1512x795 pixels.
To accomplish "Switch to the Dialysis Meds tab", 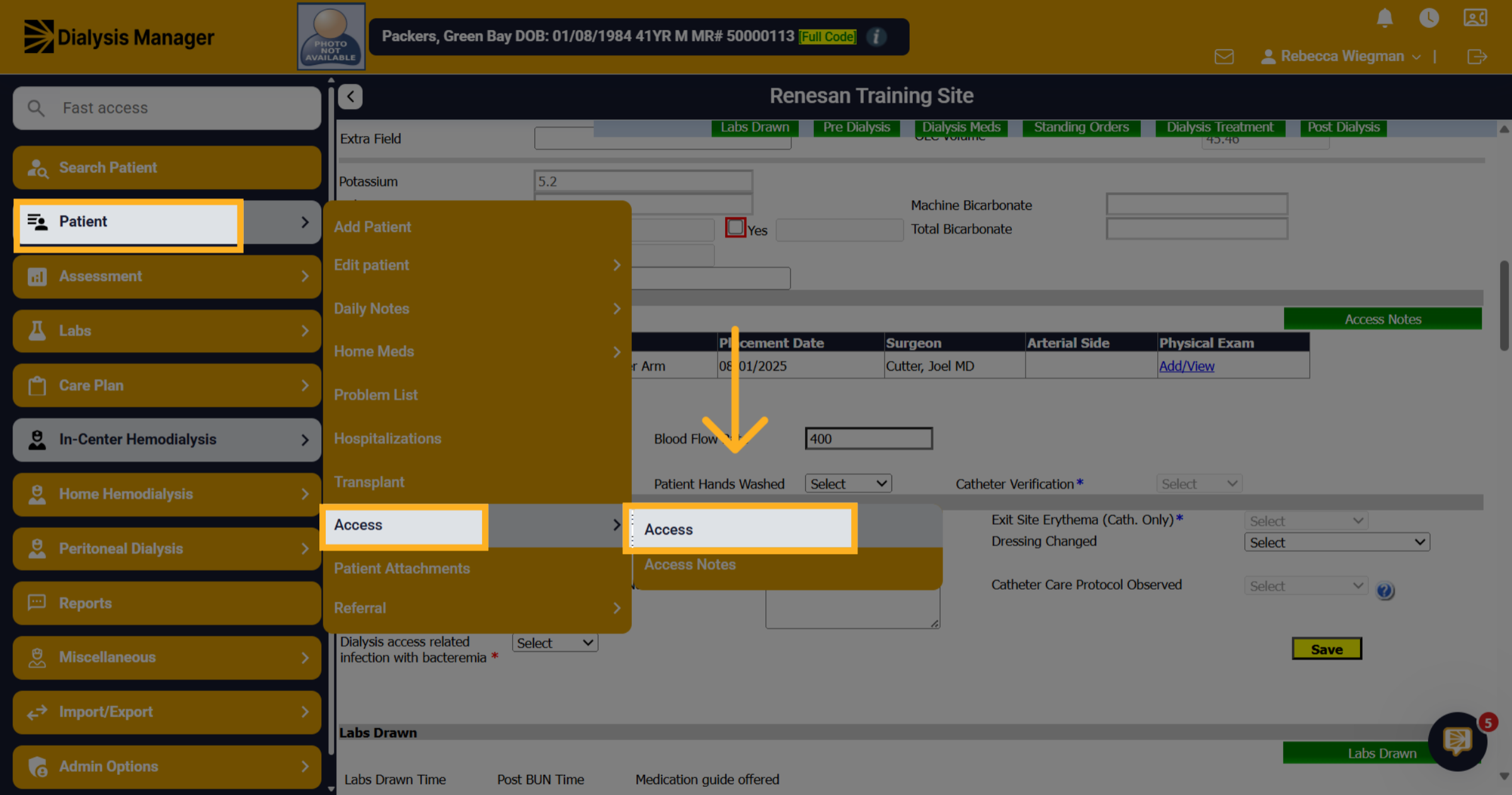I will (x=961, y=127).
